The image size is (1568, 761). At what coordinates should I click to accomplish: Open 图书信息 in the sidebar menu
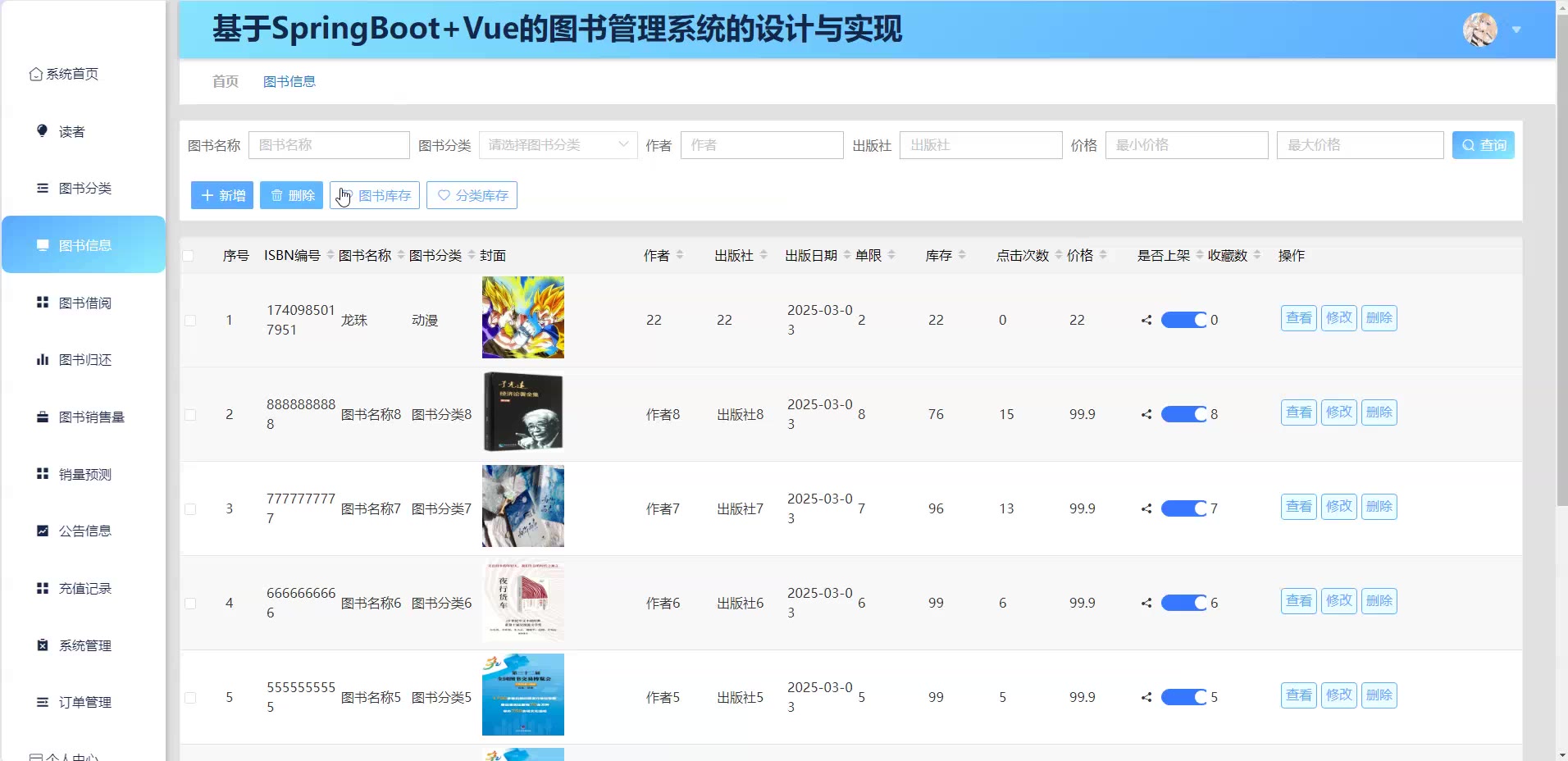point(84,244)
